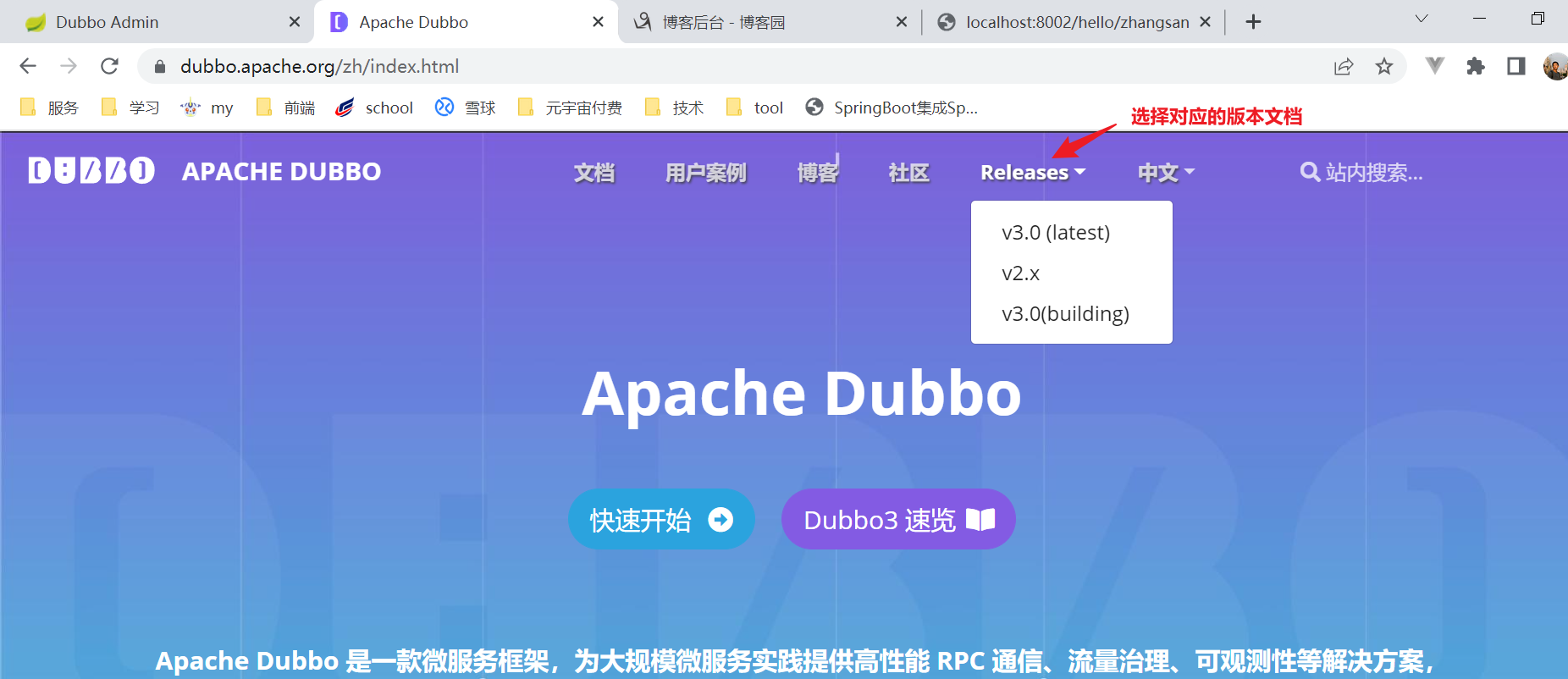Open the 学习 bookmark folder

pos(130,108)
